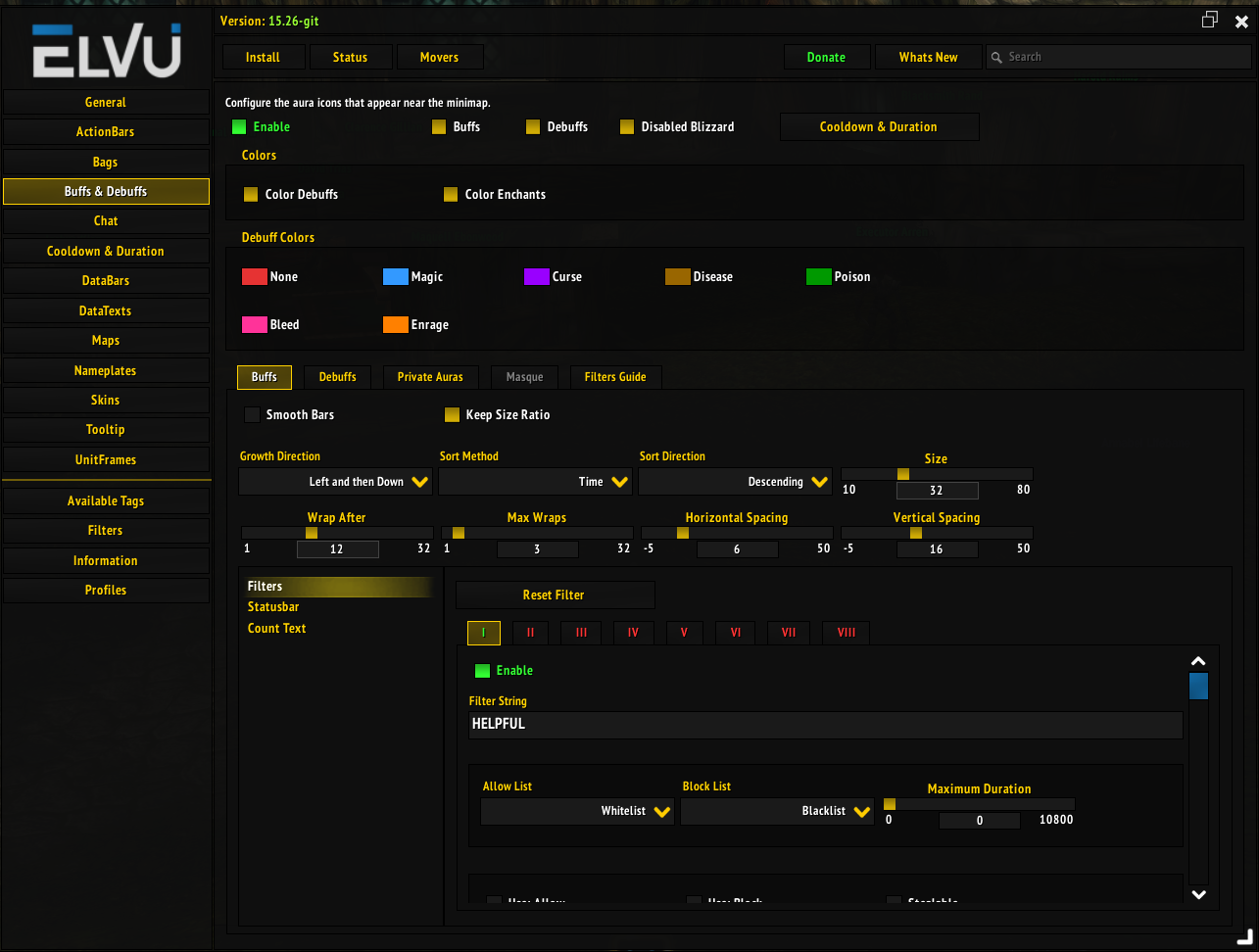Open the Private Auras tab
Viewport: 1259px width, 952px height.
pyautogui.click(x=430, y=377)
